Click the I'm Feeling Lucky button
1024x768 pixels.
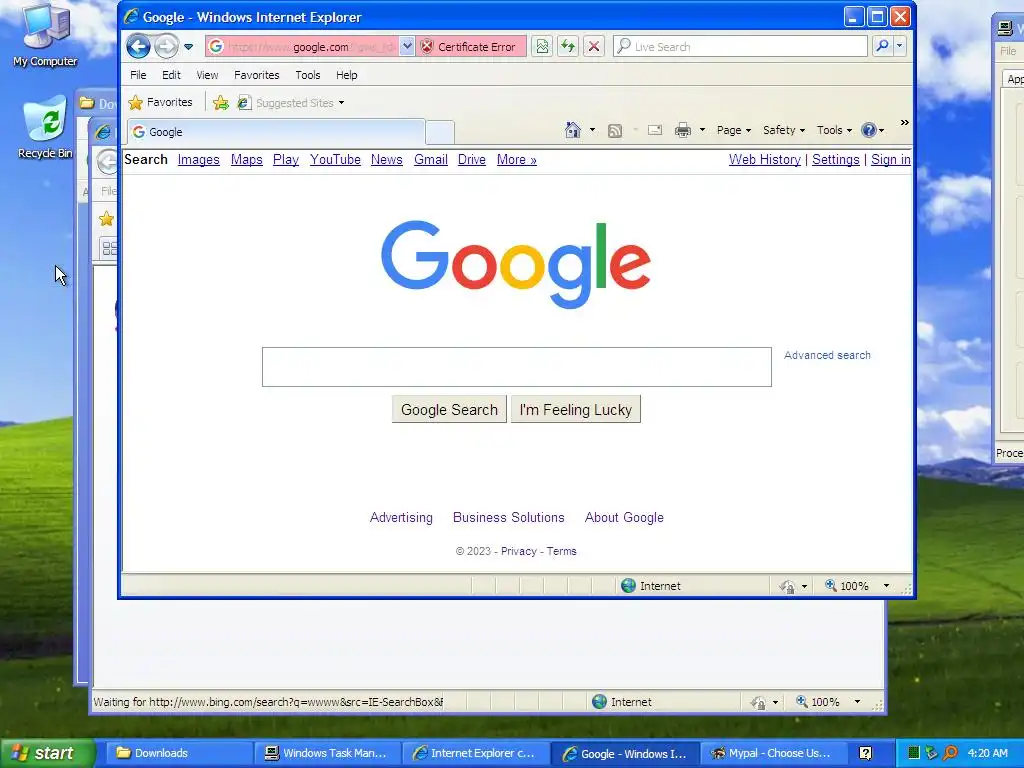click(575, 409)
